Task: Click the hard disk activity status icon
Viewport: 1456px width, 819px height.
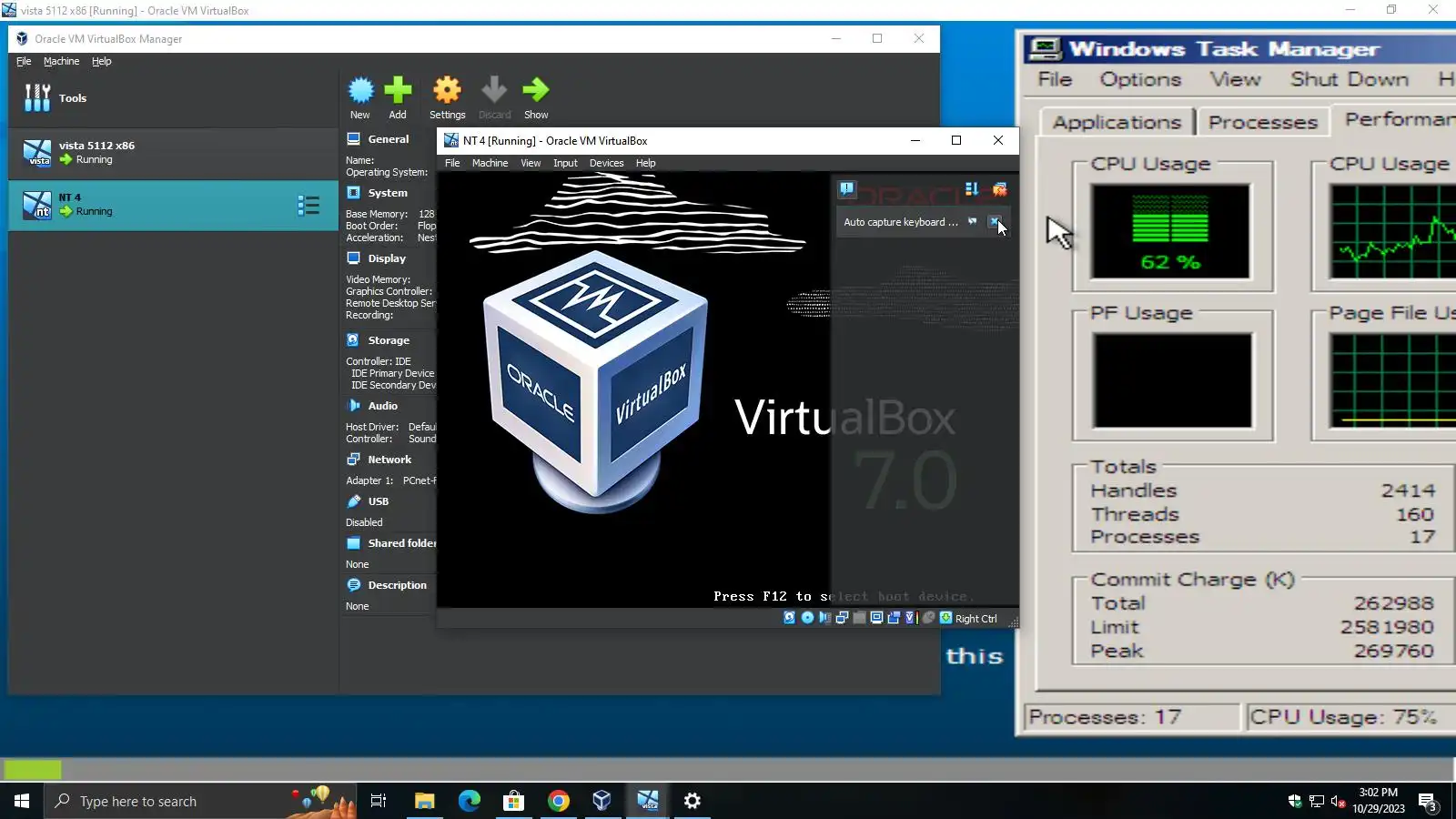Action: (x=789, y=618)
